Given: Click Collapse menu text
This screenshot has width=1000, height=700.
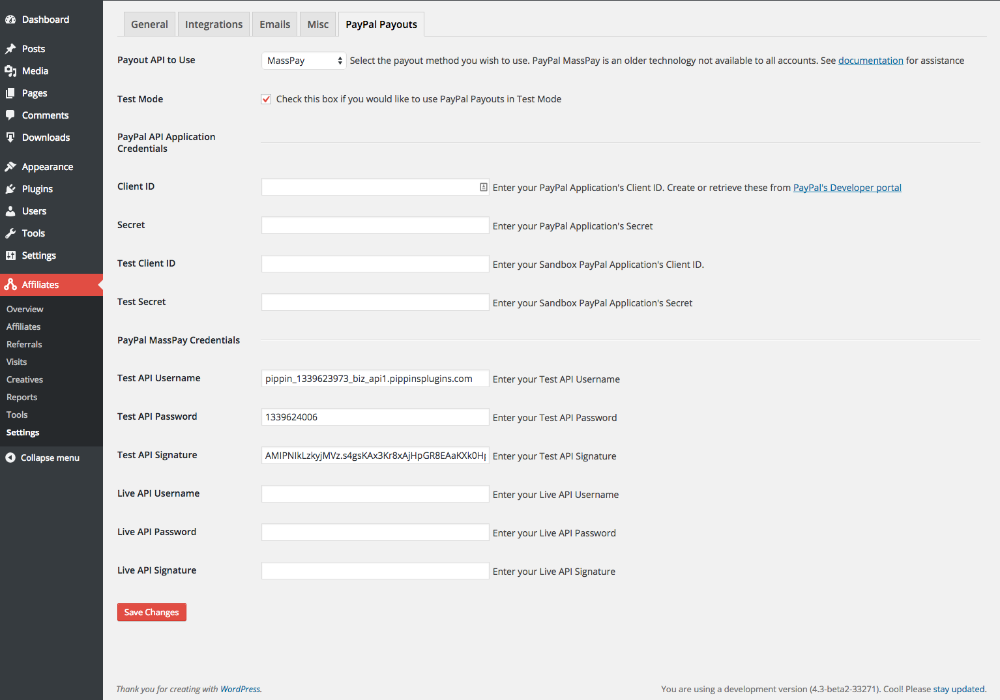Looking at the screenshot, I should [x=50, y=458].
